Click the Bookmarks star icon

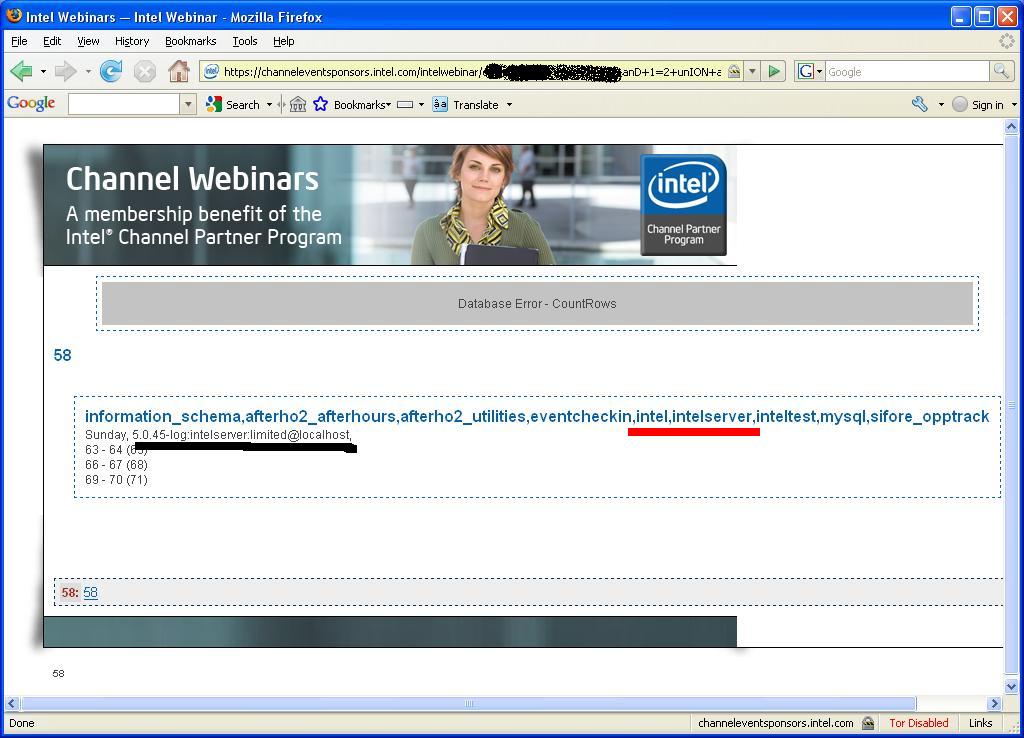tap(321, 104)
